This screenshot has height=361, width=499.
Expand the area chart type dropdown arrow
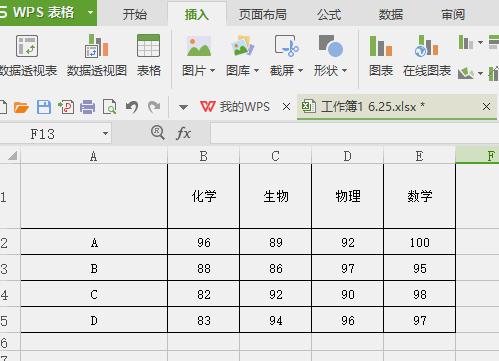tap(480, 73)
